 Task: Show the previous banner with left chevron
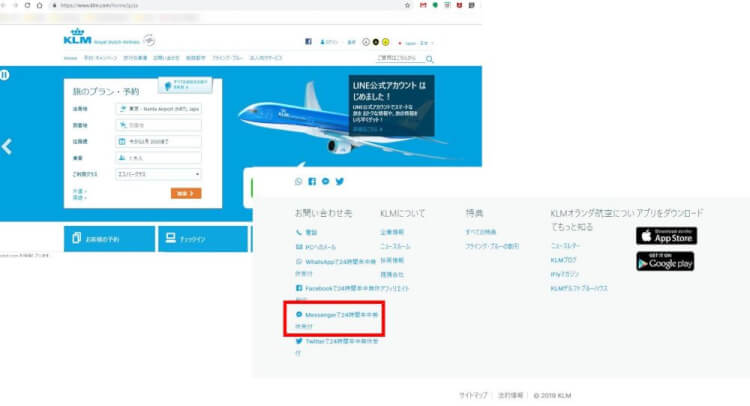click(7, 146)
